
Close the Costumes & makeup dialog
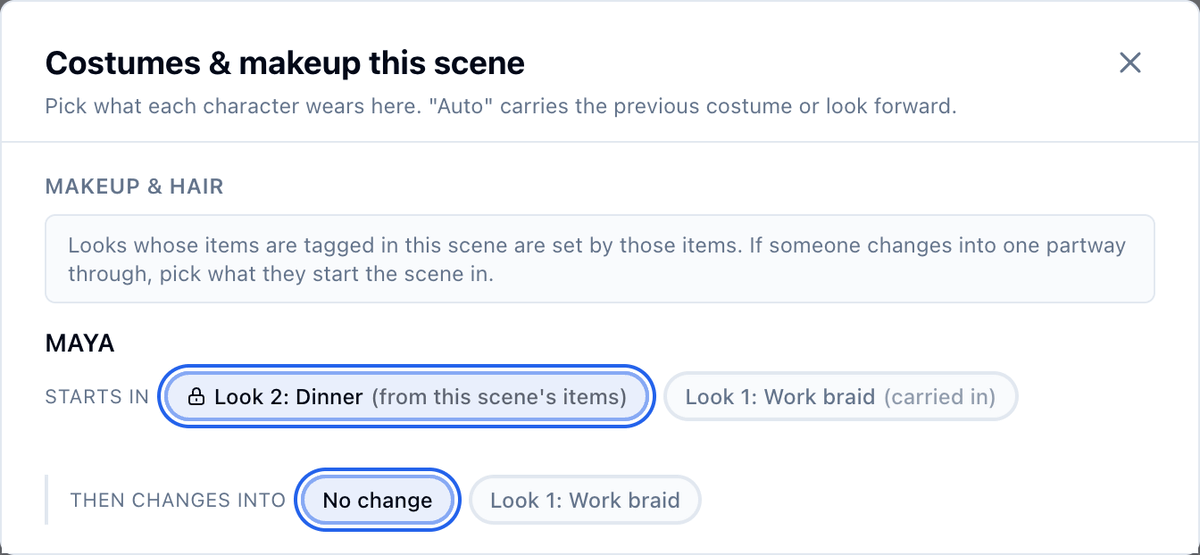click(1130, 63)
